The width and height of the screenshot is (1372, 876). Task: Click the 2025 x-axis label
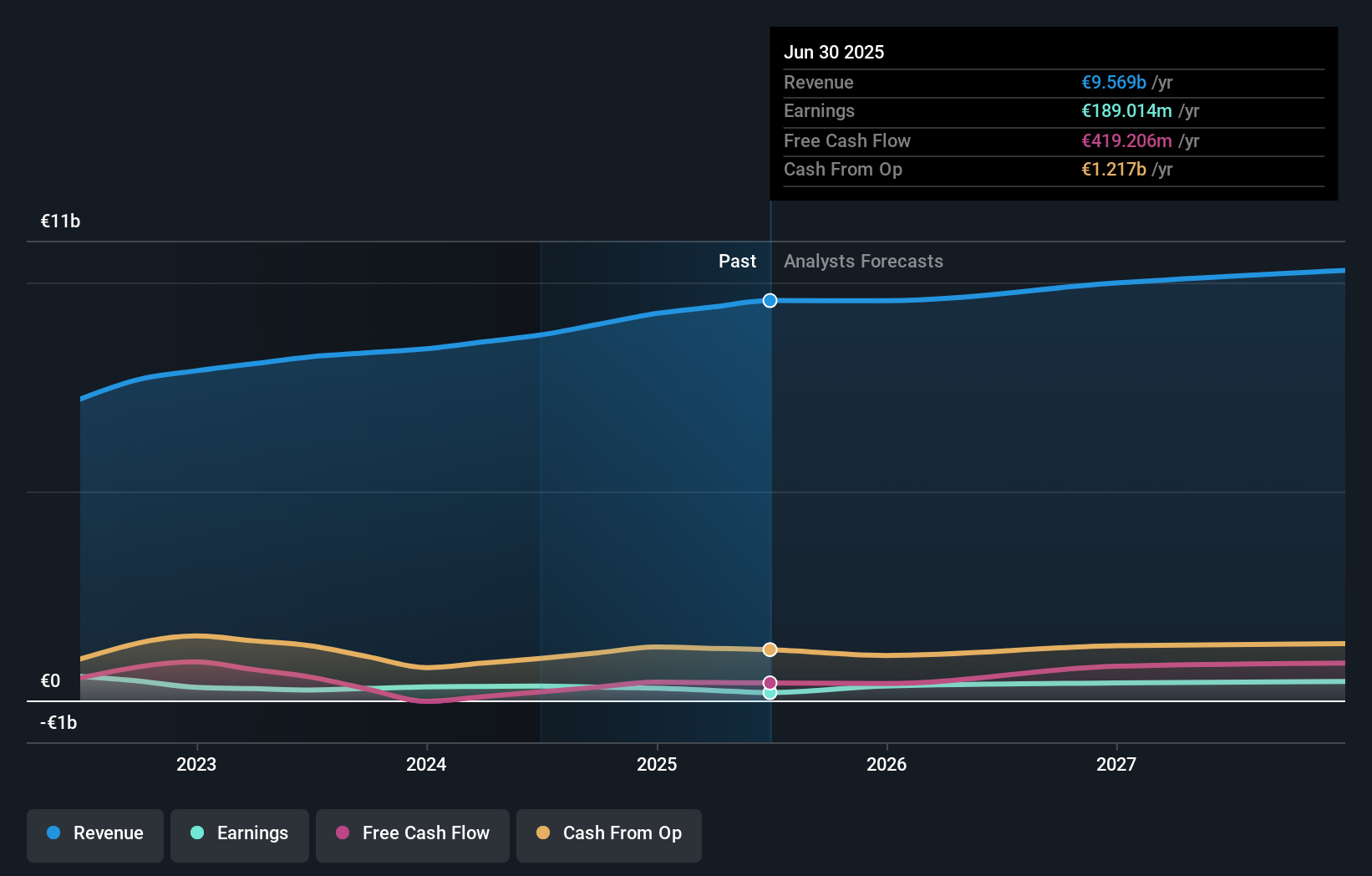pos(657,764)
